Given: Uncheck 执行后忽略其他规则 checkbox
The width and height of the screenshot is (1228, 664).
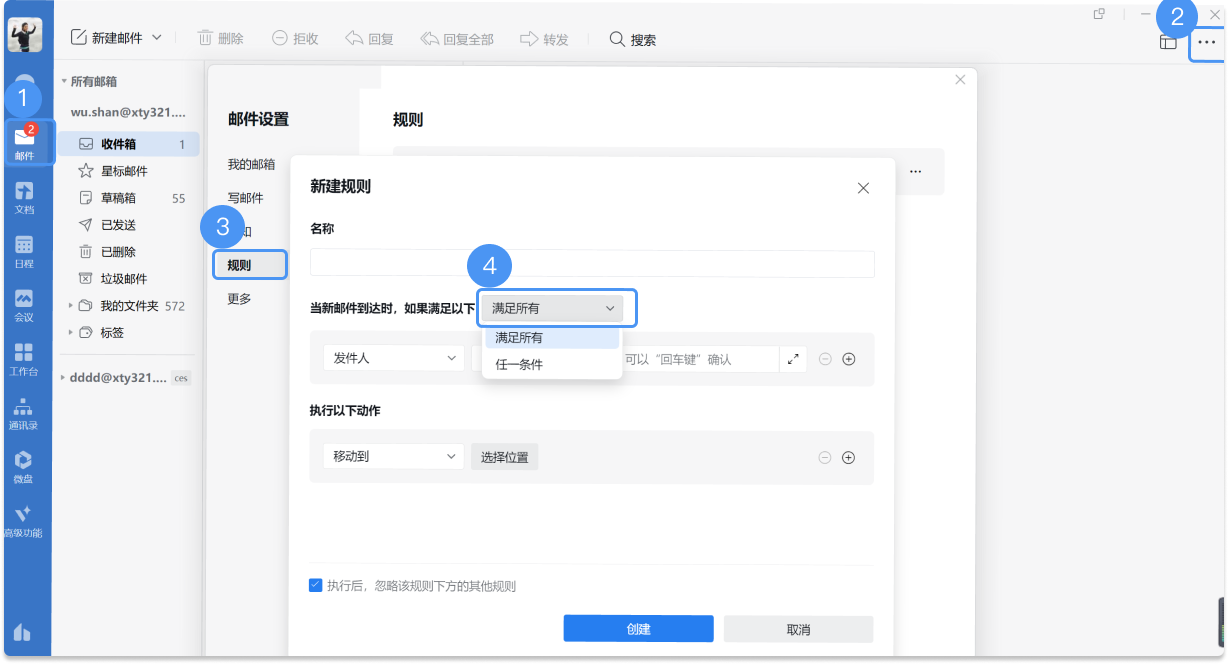Looking at the screenshot, I should pos(316,586).
